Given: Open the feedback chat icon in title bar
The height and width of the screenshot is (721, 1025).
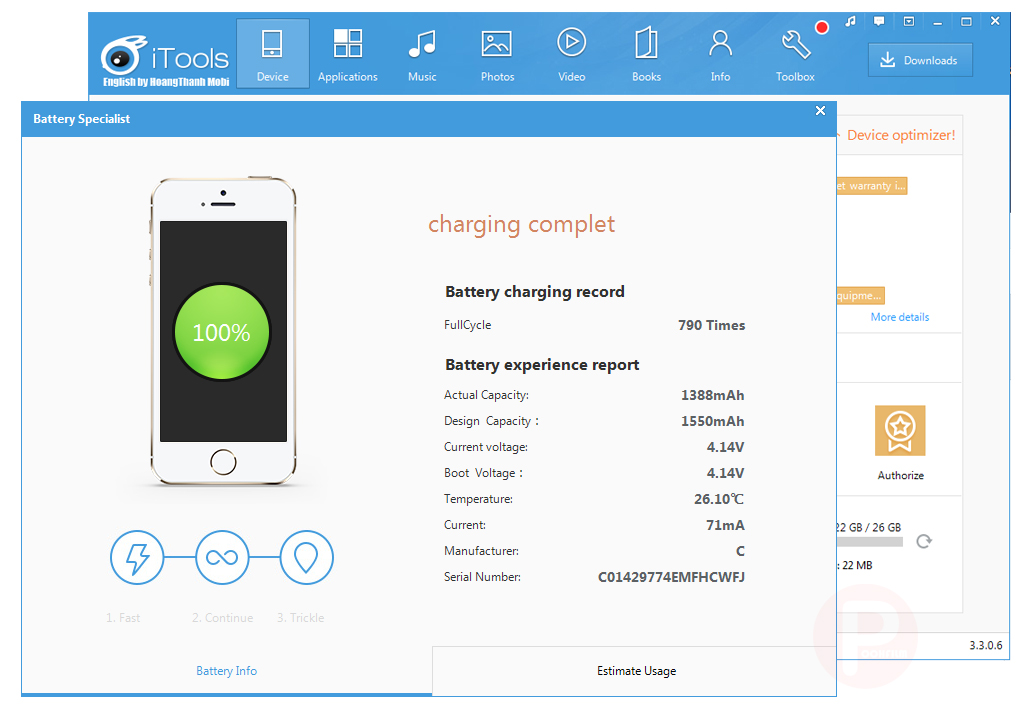Looking at the screenshot, I should (x=879, y=22).
